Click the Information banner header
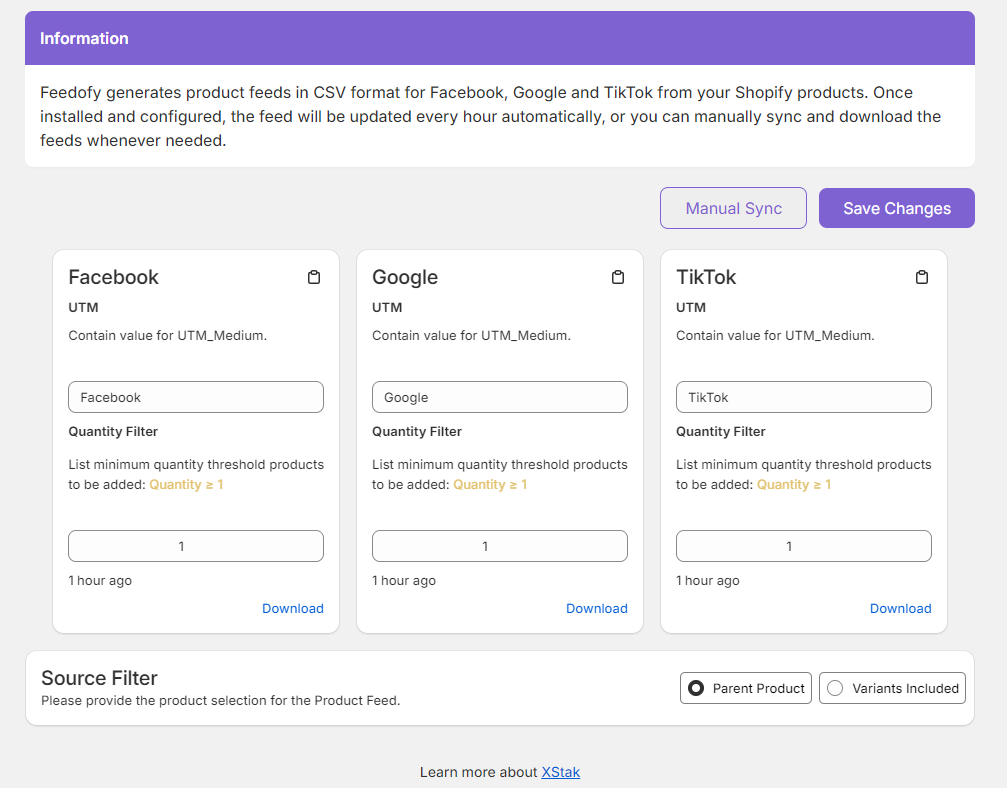 (x=84, y=38)
